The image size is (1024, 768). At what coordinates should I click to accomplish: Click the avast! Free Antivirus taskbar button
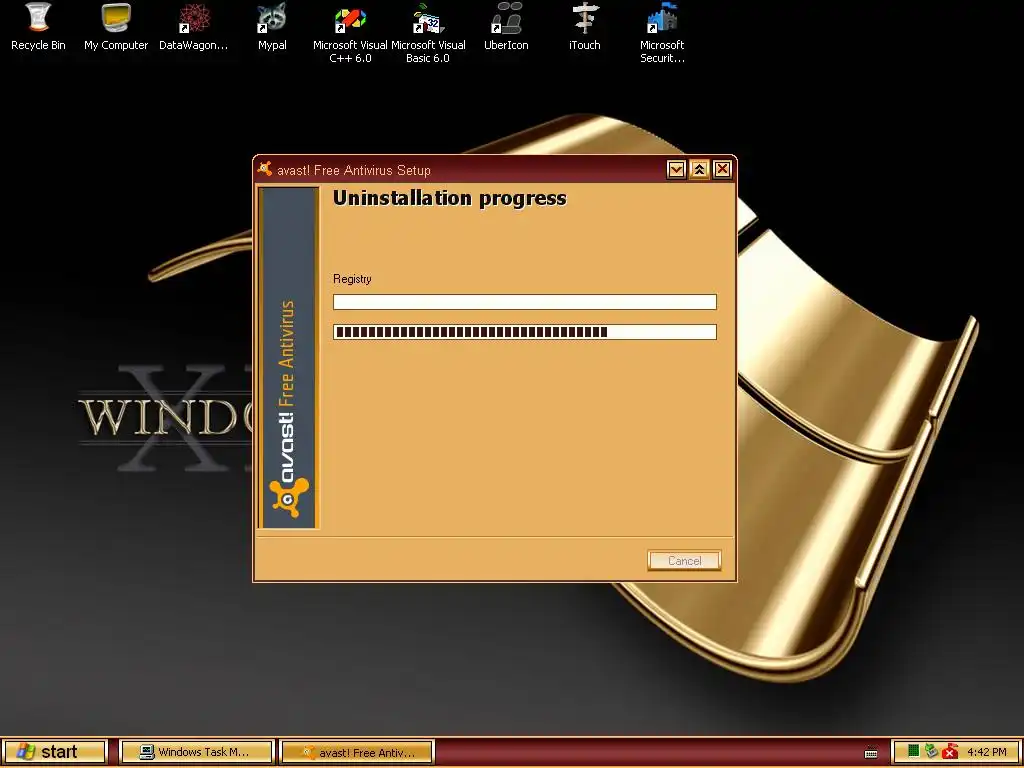[357, 752]
